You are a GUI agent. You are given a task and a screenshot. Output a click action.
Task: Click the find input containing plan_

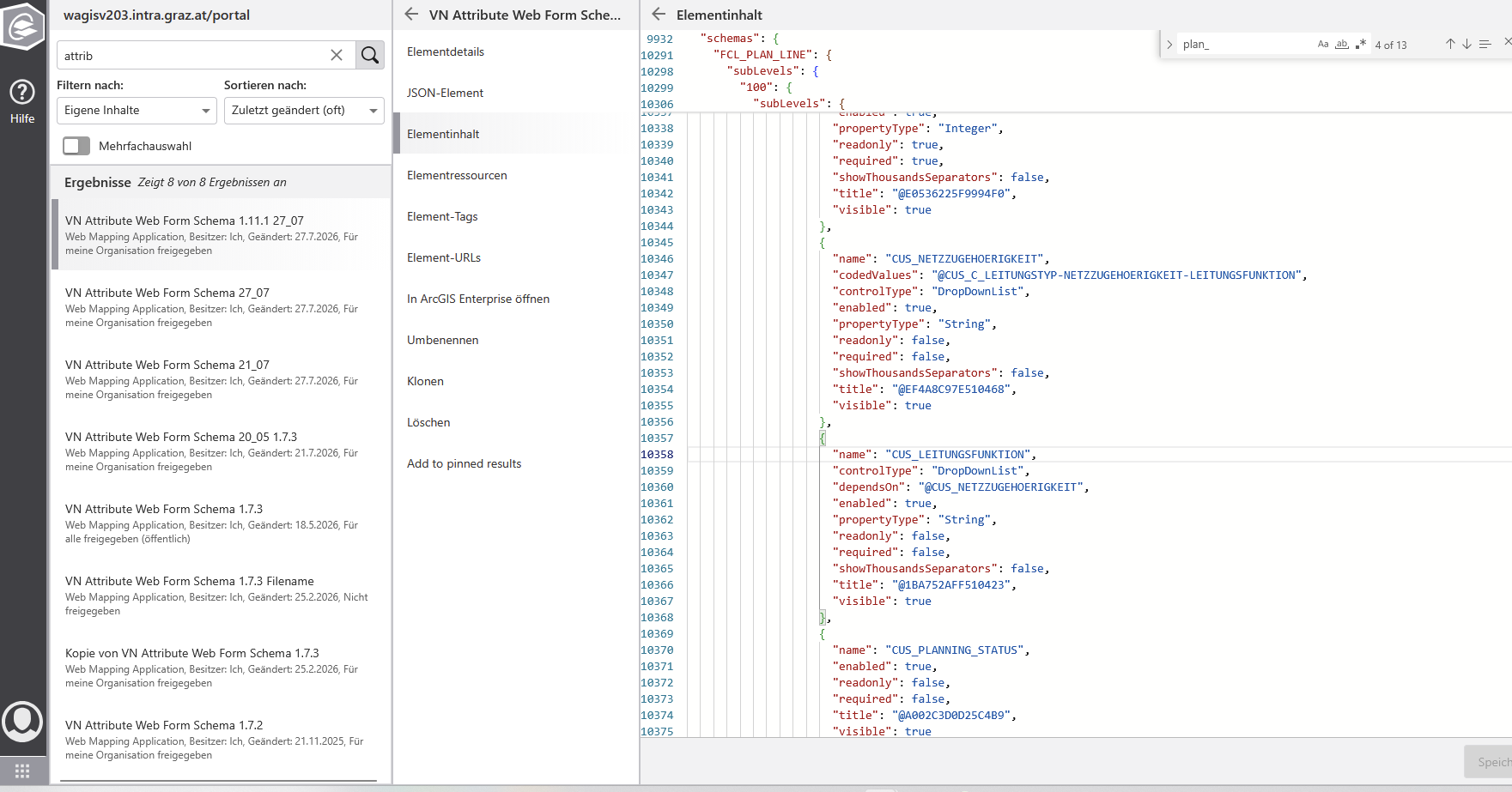[x=1245, y=45]
